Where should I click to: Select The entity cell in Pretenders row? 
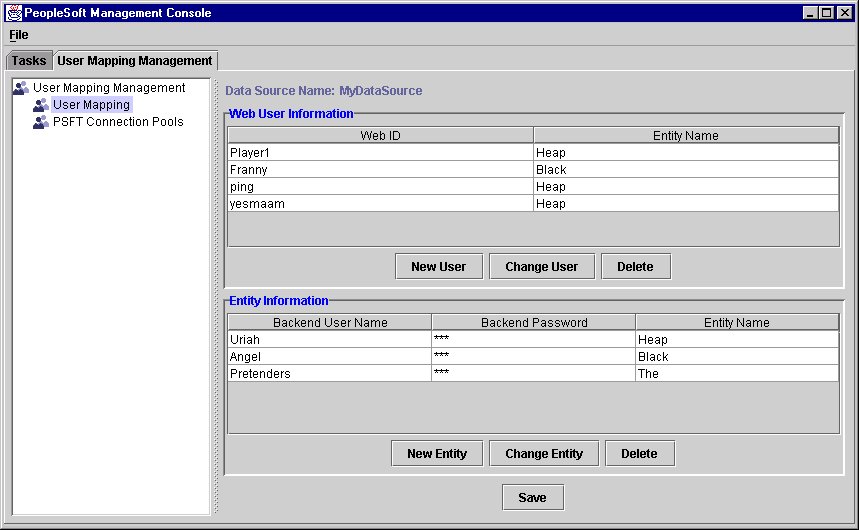pyautogui.click(x=737, y=373)
